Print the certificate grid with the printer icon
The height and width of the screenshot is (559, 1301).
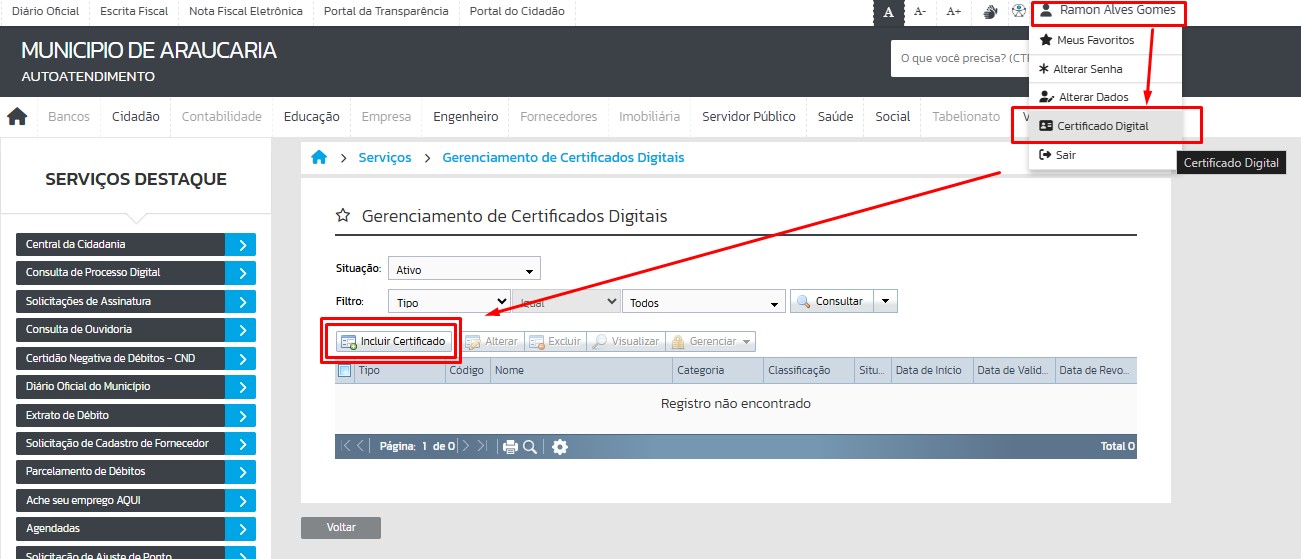tap(510, 447)
